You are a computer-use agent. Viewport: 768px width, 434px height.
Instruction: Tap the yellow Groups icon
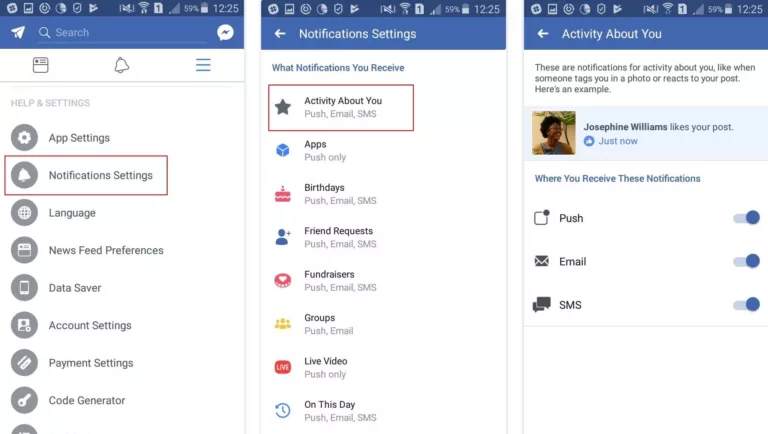283,324
